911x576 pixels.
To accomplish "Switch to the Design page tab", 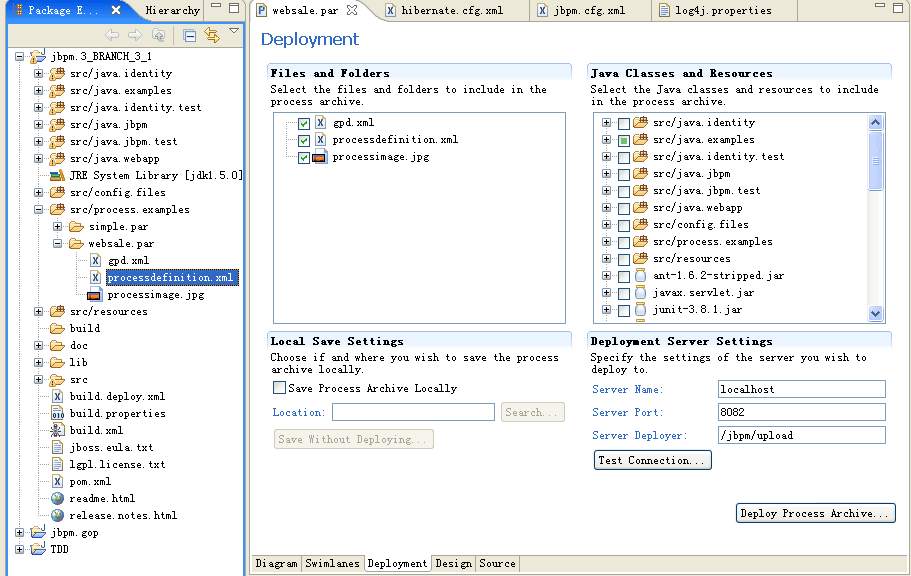I will pyautogui.click(x=454, y=563).
